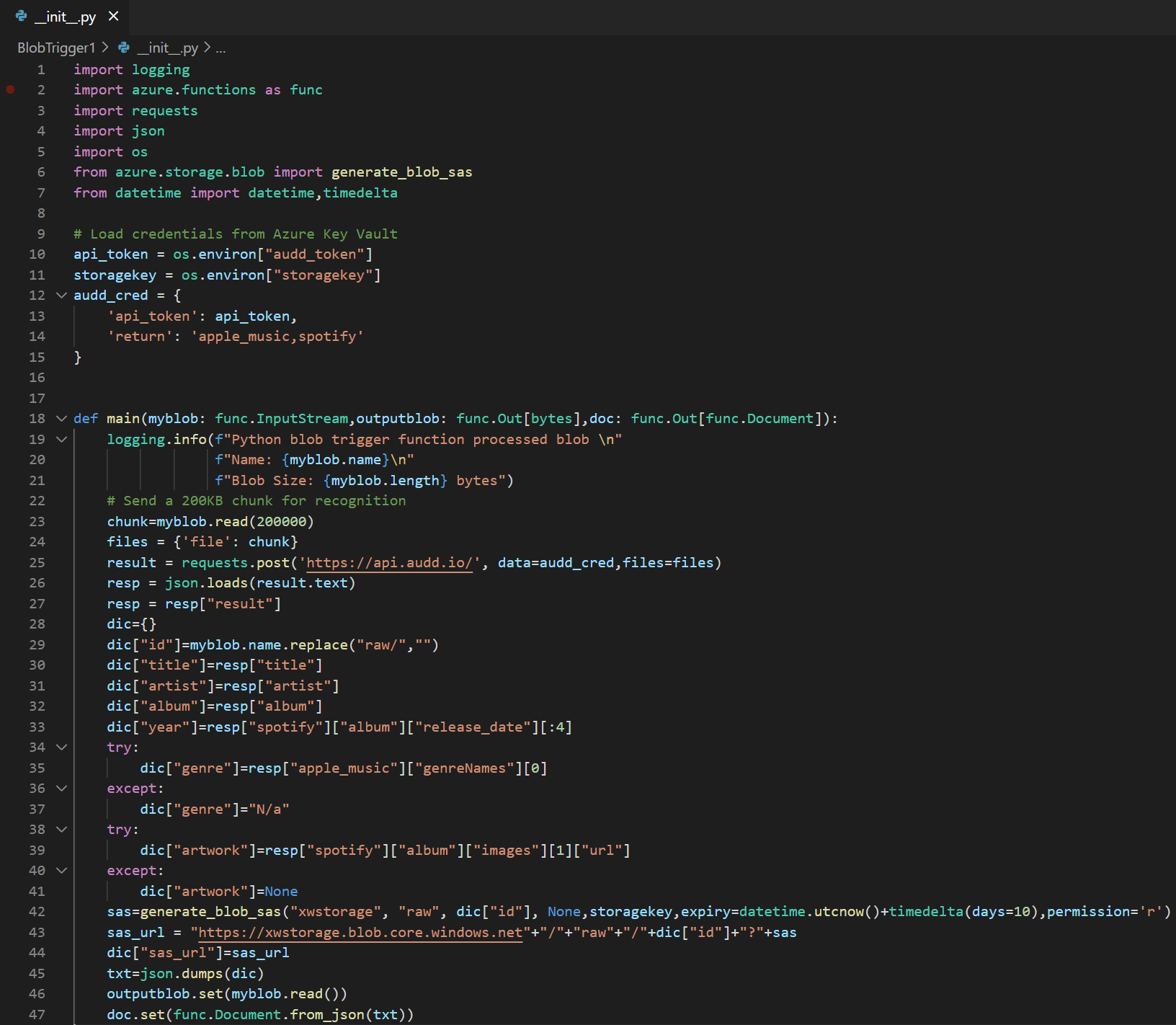Click 'storagekey' variable on line 11

click(x=115, y=275)
